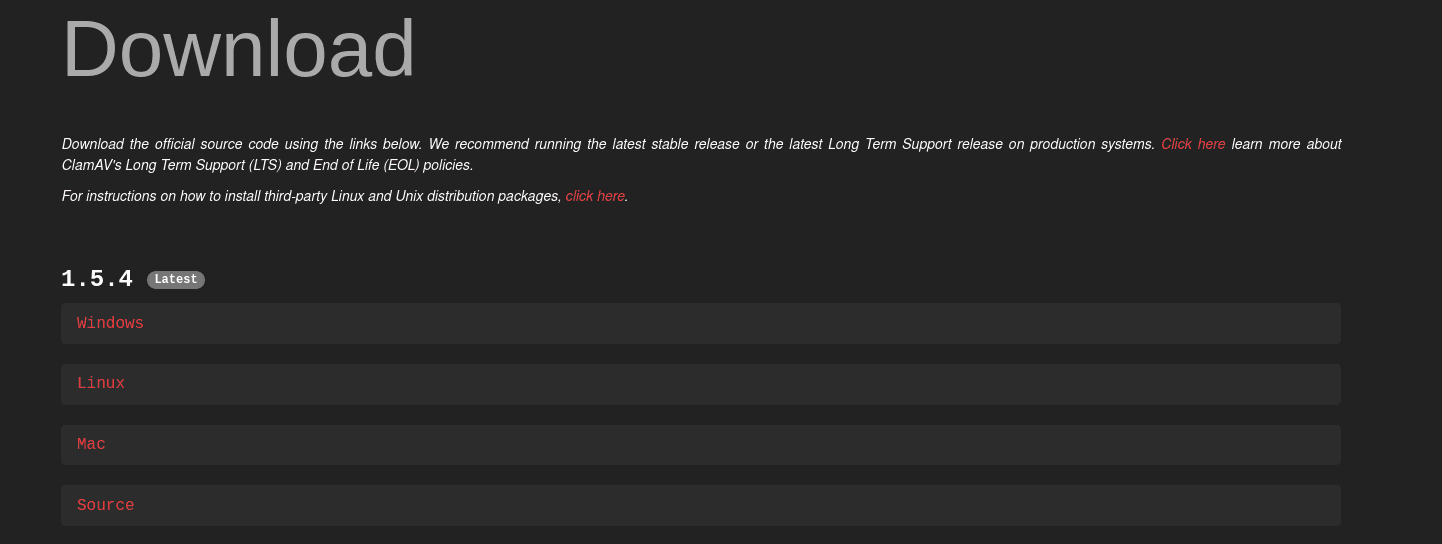This screenshot has height=544, width=1442.
Task: Open the capitalized "Click here" LTS policy link
Action: (x=1193, y=144)
